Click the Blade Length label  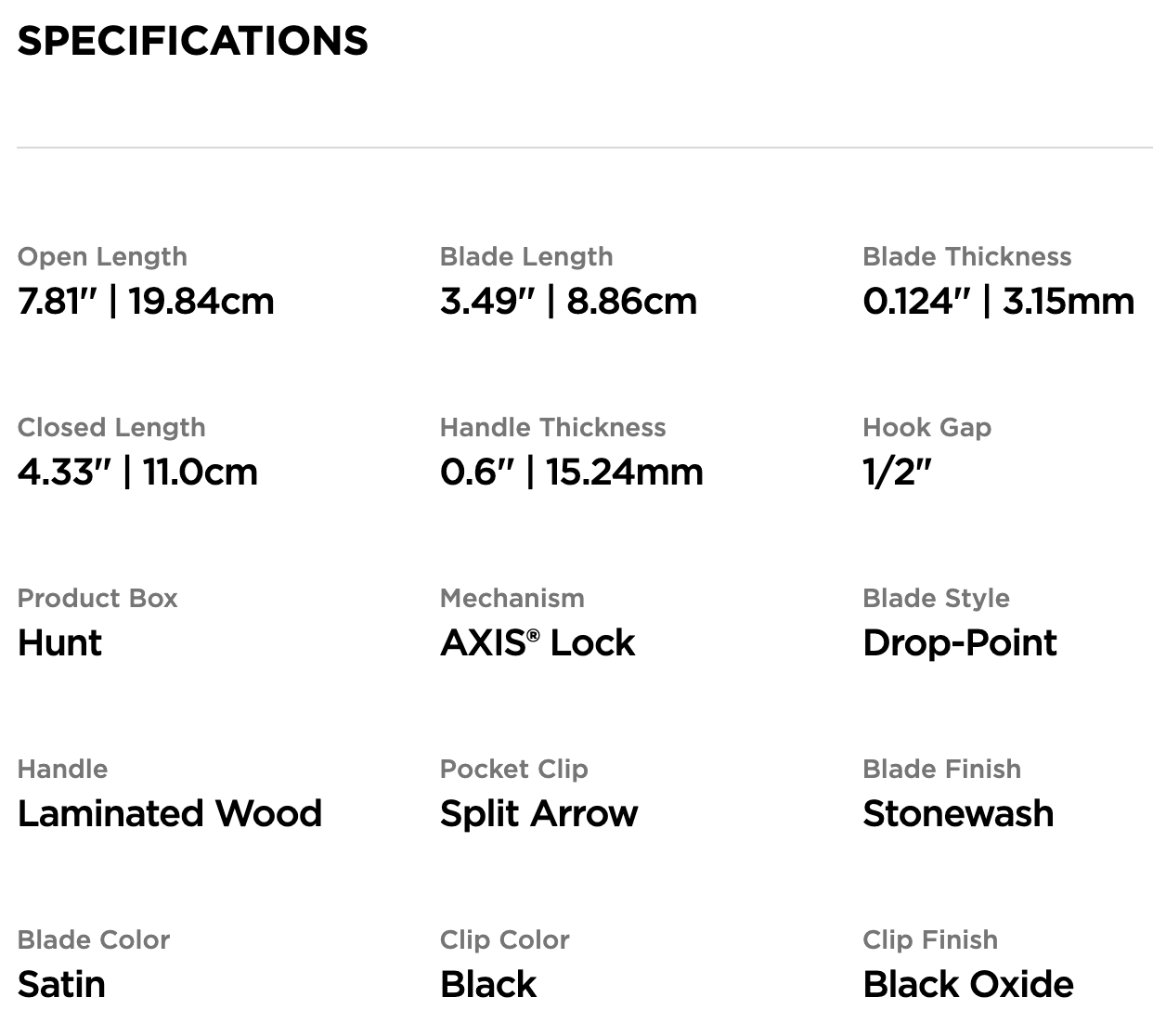[x=526, y=257]
